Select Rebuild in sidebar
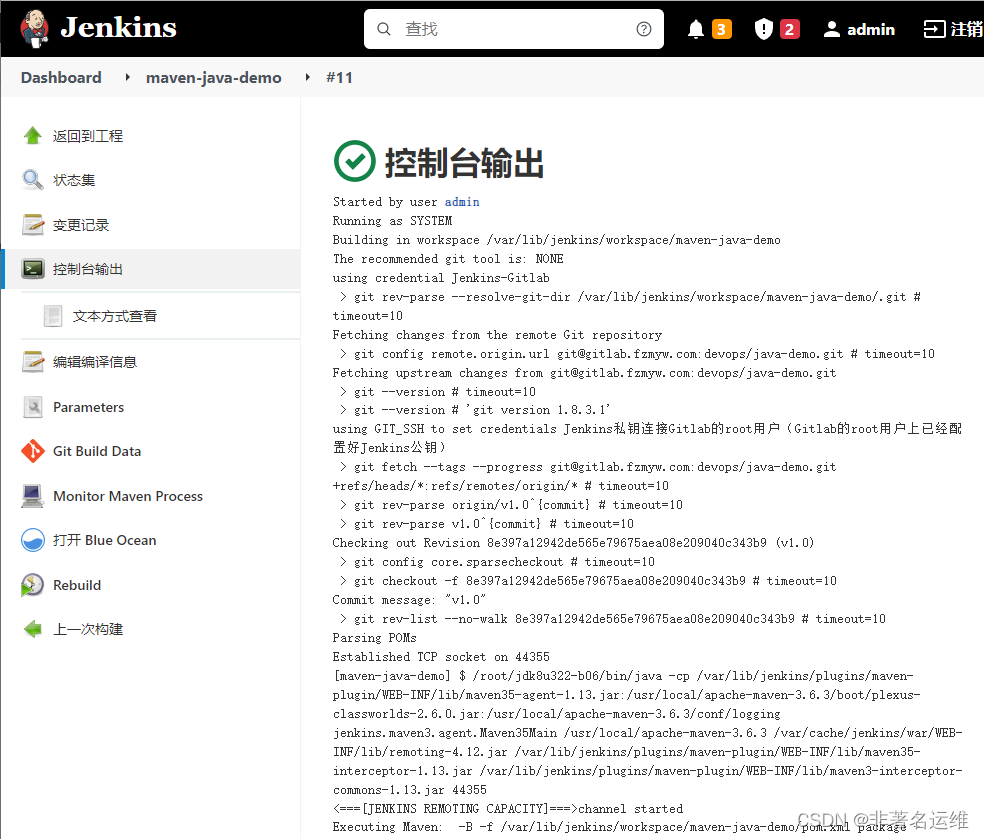984x839 pixels. (x=77, y=585)
